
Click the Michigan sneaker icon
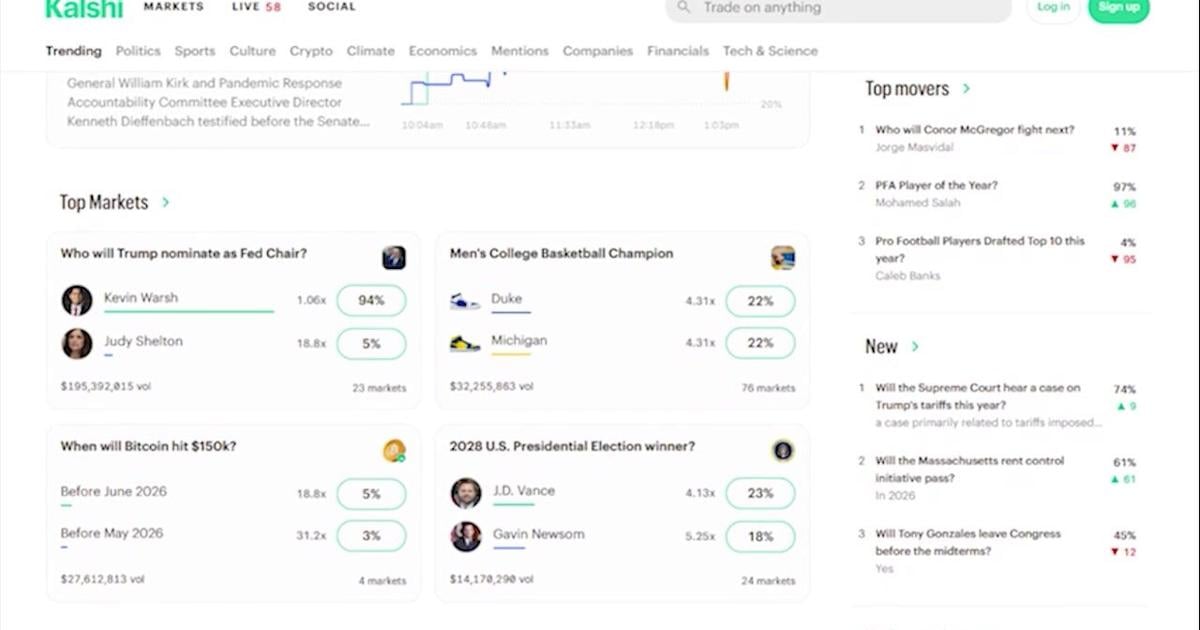coord(465,343)
